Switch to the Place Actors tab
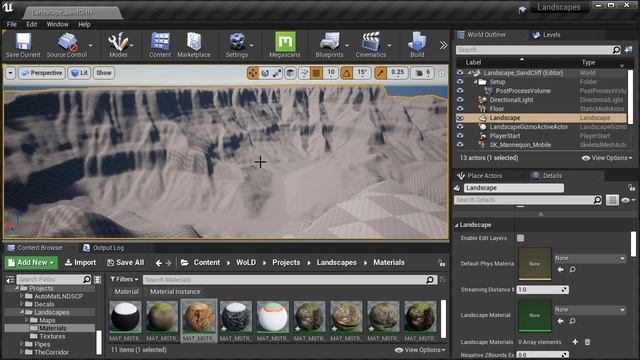This screenshot has height=360, width=640. (484, 176)
